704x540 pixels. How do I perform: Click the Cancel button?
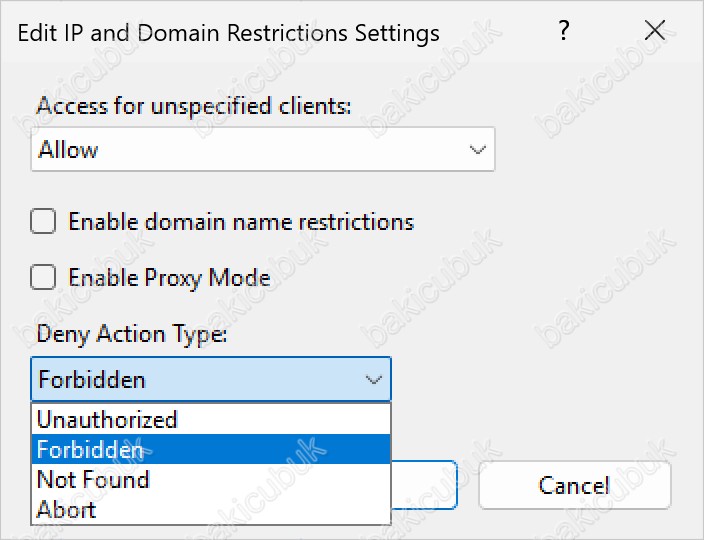[575, 485]
